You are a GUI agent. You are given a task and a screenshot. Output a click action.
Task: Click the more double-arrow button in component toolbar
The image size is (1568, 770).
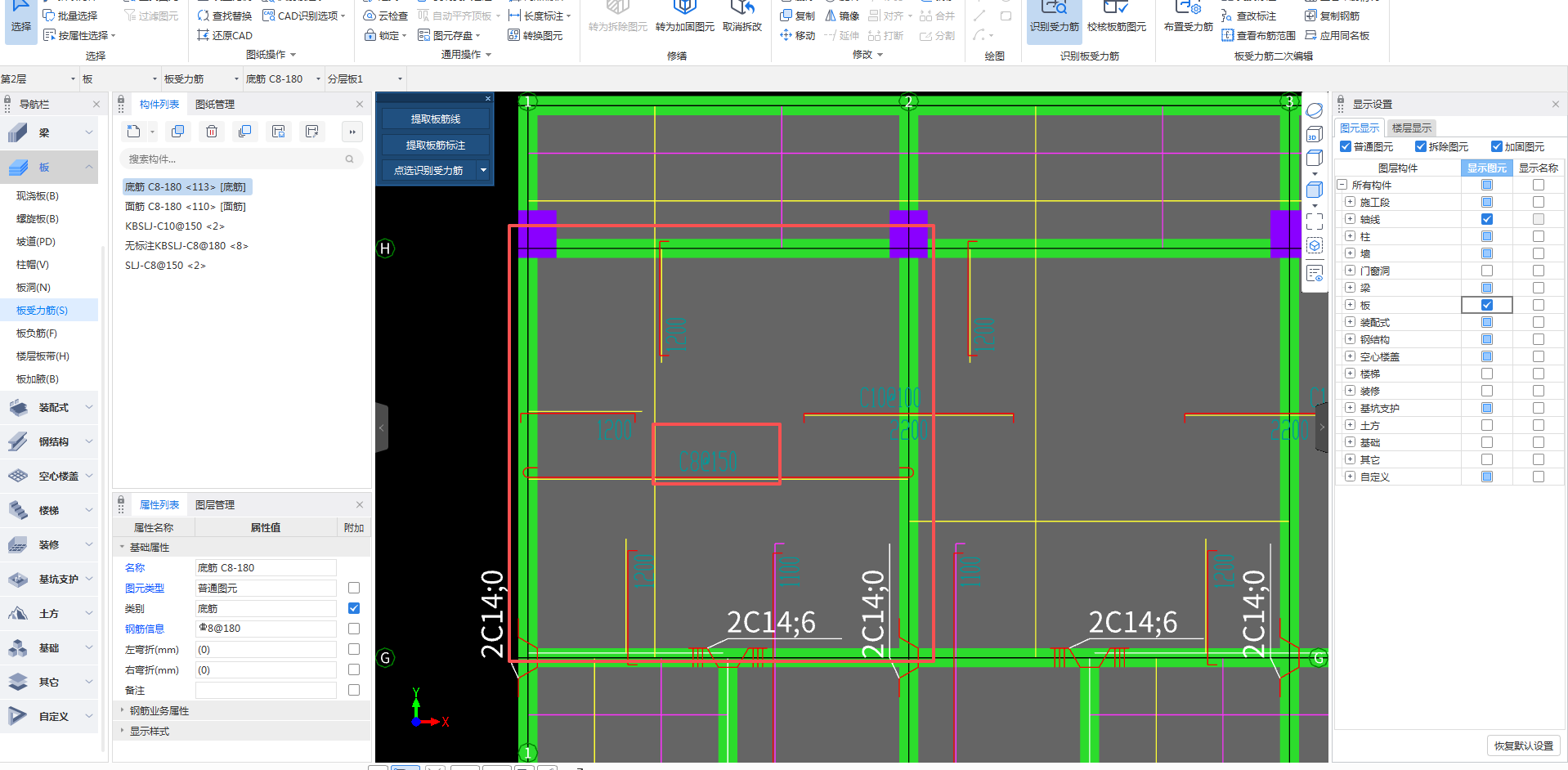pos(352,132)
